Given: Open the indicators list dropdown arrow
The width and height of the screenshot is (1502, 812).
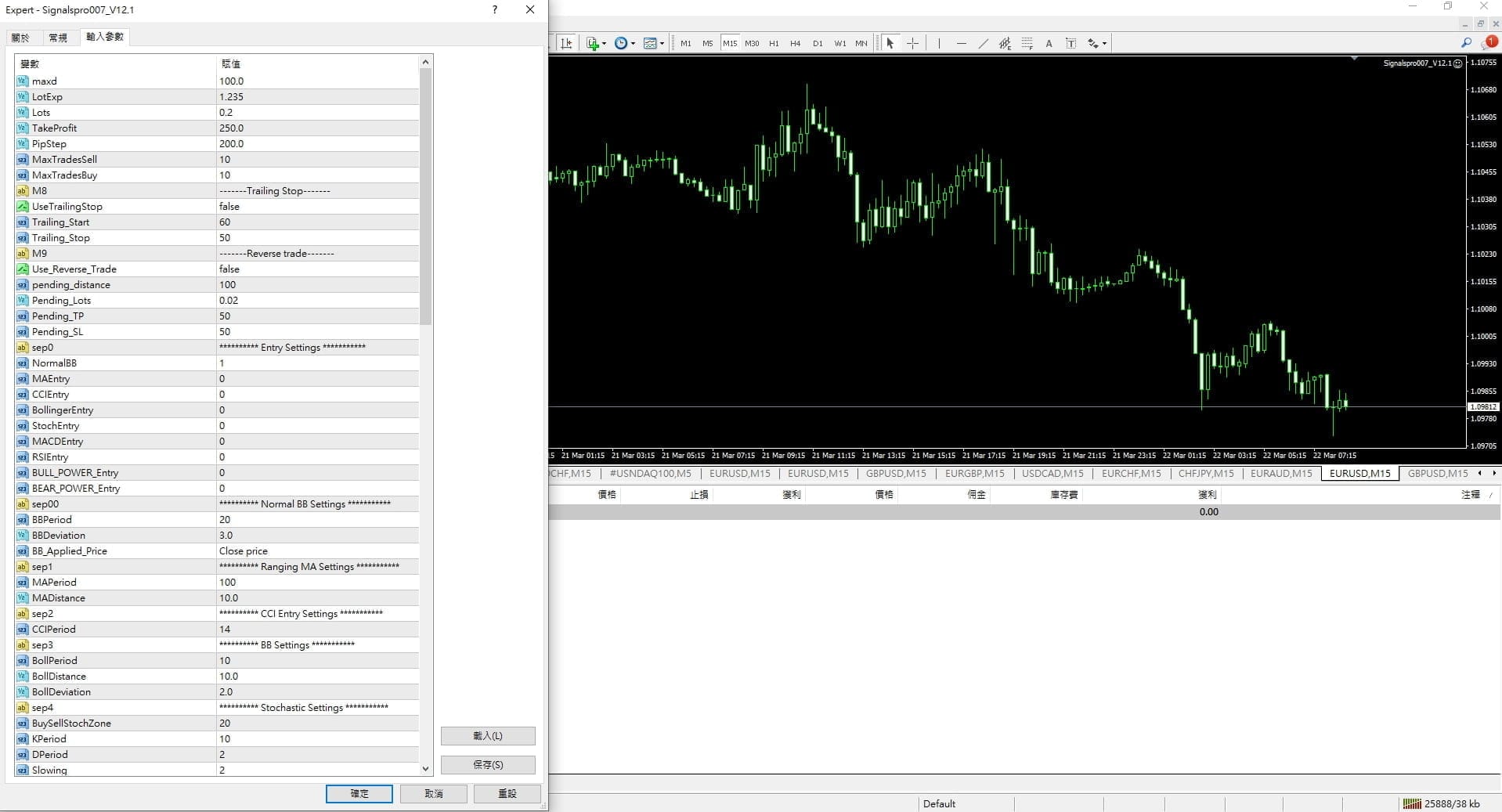Looking at the screenshot, I should tap(604, 44).
